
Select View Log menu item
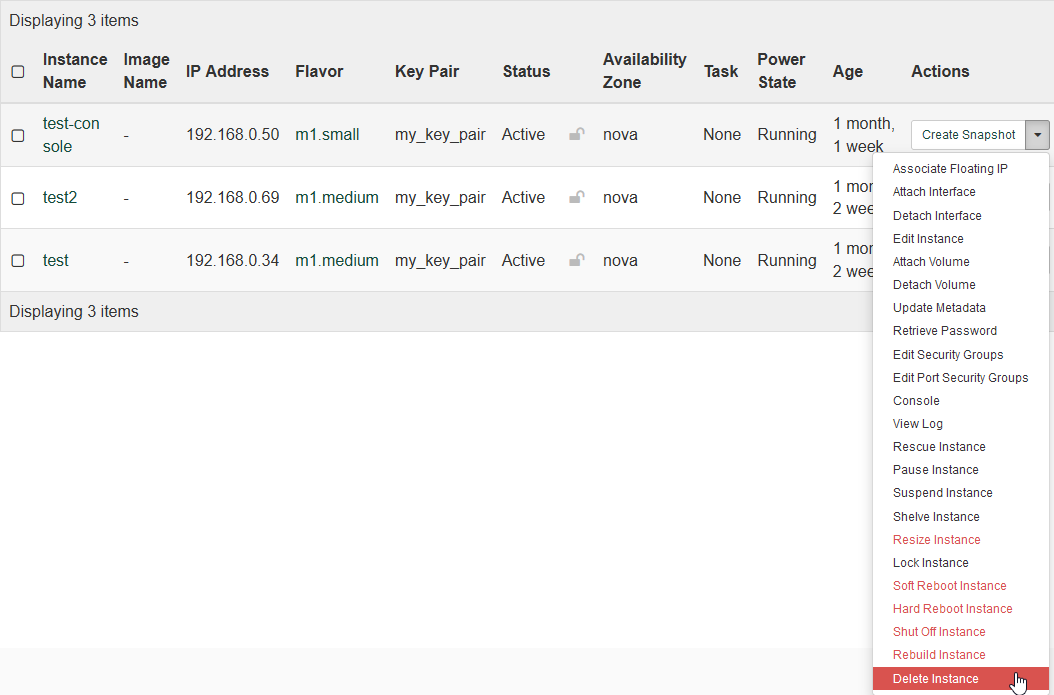pos(918,424)
